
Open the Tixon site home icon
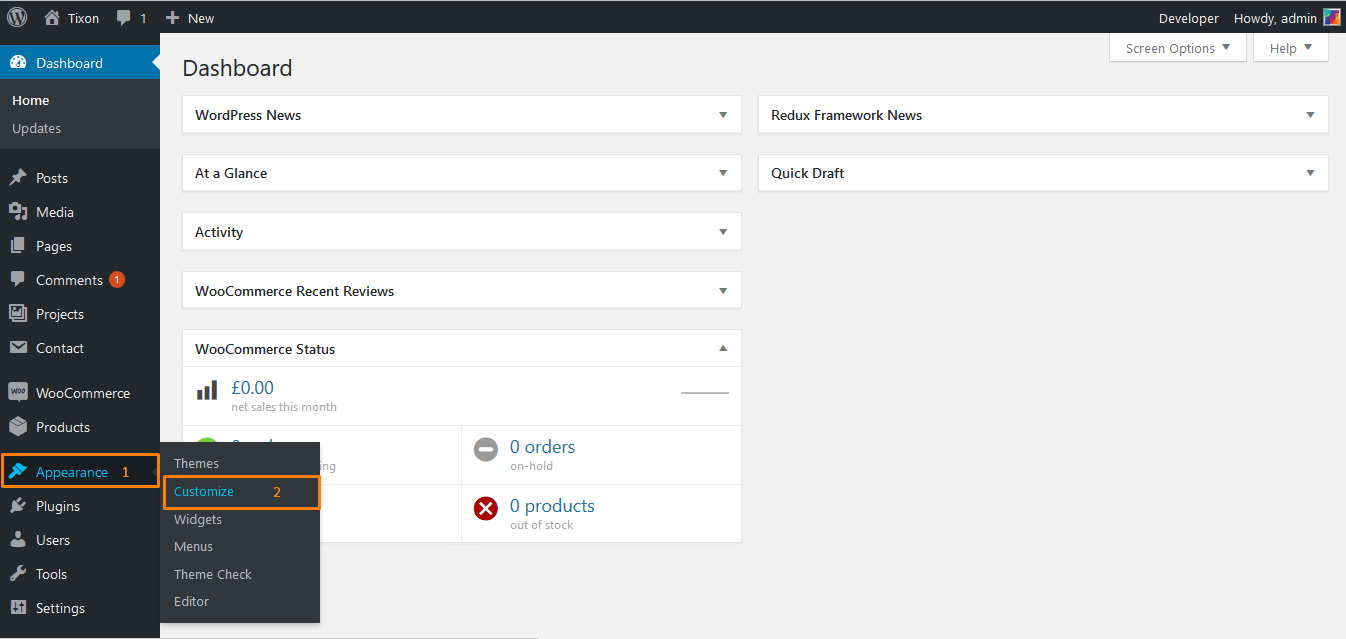click(52, 17)
